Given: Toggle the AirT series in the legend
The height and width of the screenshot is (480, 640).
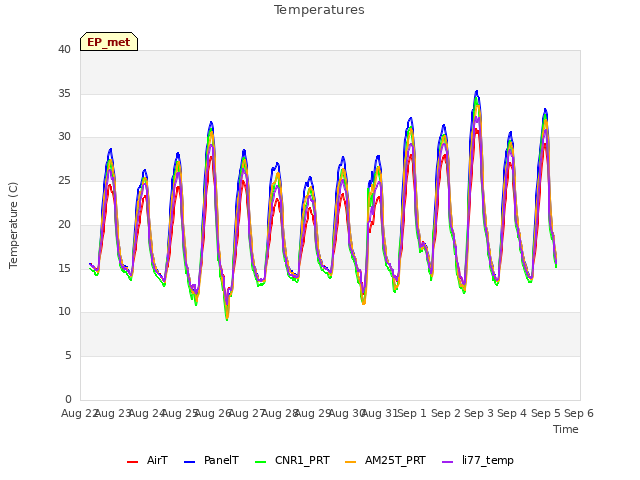Looking at the screenshot, I should point(147,461).
